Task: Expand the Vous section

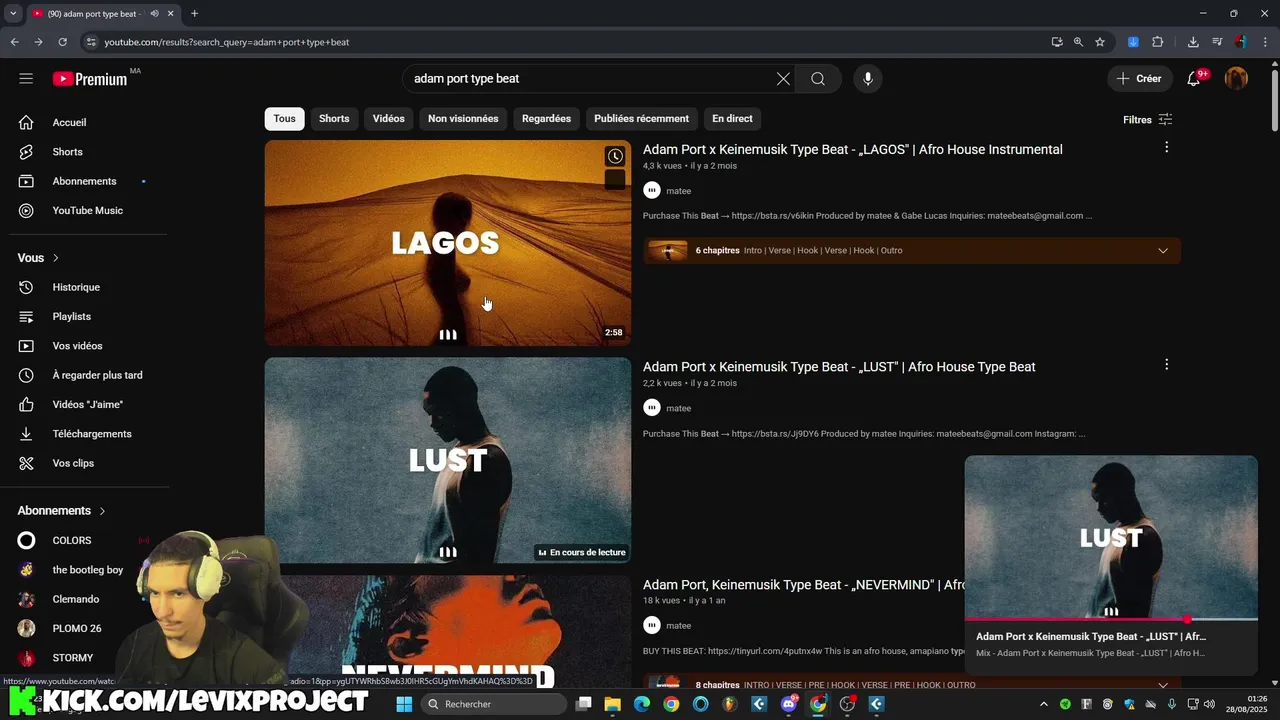Action: point(38,258)
